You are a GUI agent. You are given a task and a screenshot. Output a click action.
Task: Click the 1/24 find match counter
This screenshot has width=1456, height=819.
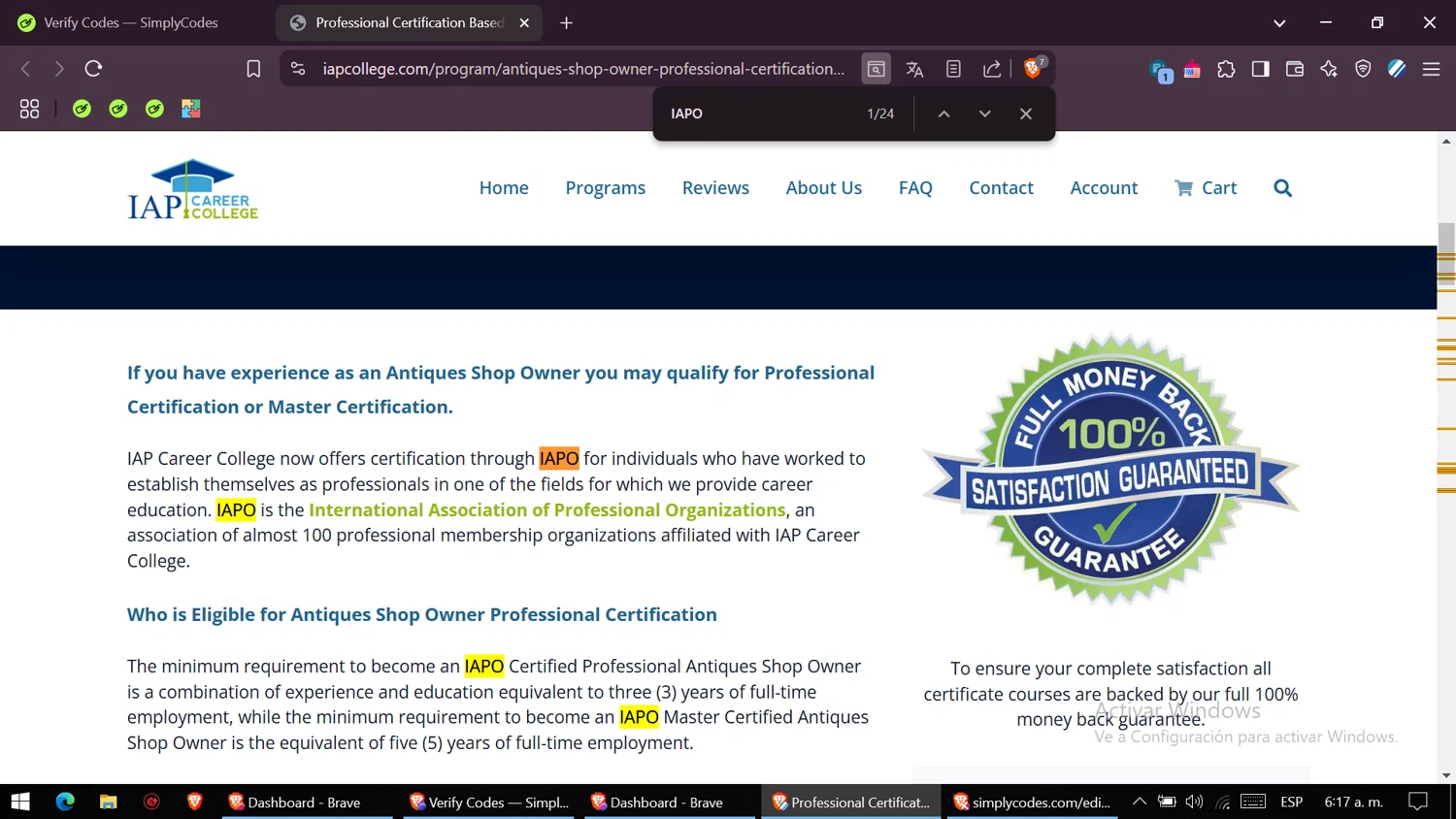point(880,114)
